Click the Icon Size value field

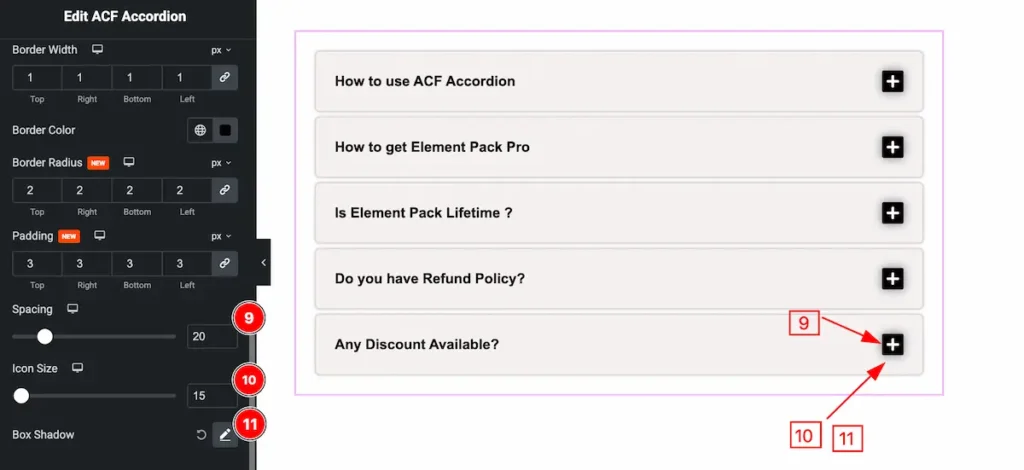coord(211,396)
